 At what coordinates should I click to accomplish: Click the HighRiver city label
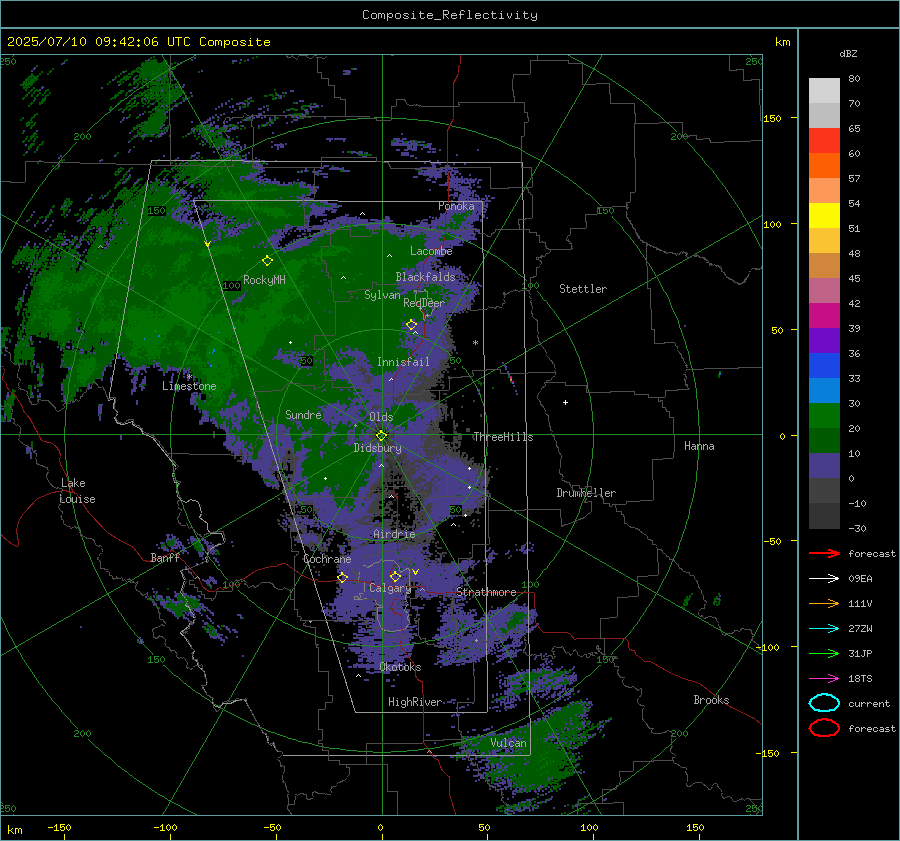pos(415,702)
